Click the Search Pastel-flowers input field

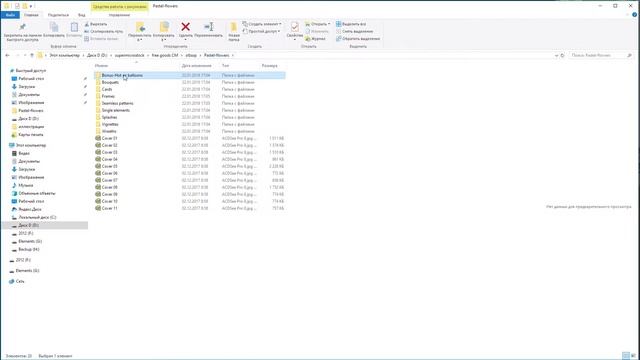pos(600,55)
